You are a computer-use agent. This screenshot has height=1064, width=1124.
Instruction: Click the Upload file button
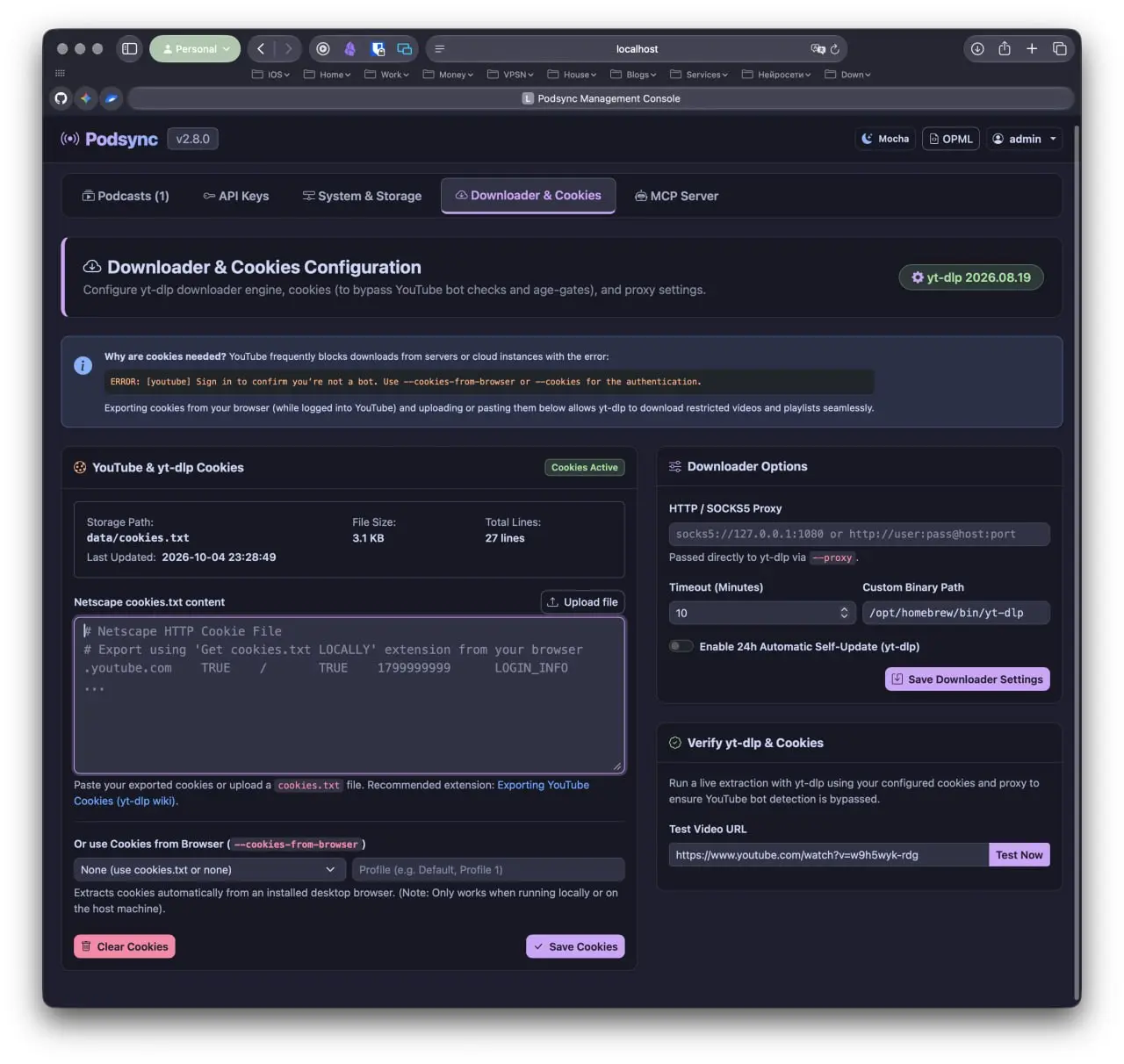(x=583, y=602)
